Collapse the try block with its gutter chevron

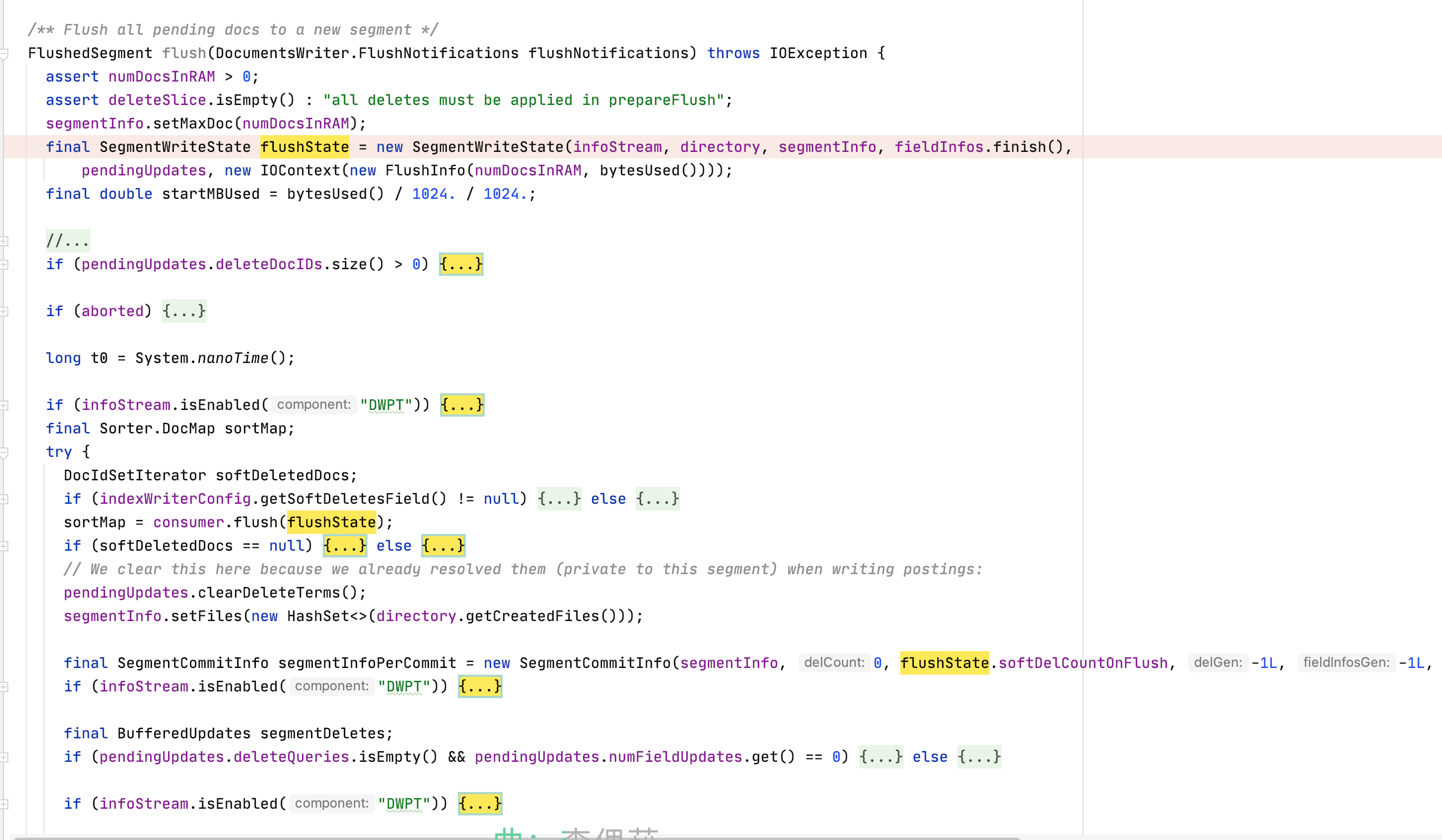click(5, 451)
